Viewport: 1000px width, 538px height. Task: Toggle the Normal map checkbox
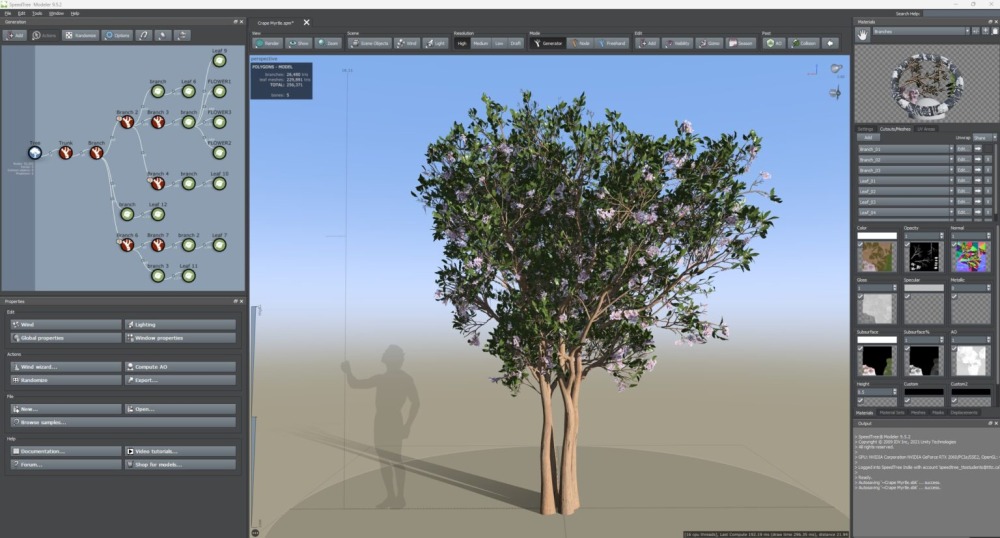coord(955,244)
